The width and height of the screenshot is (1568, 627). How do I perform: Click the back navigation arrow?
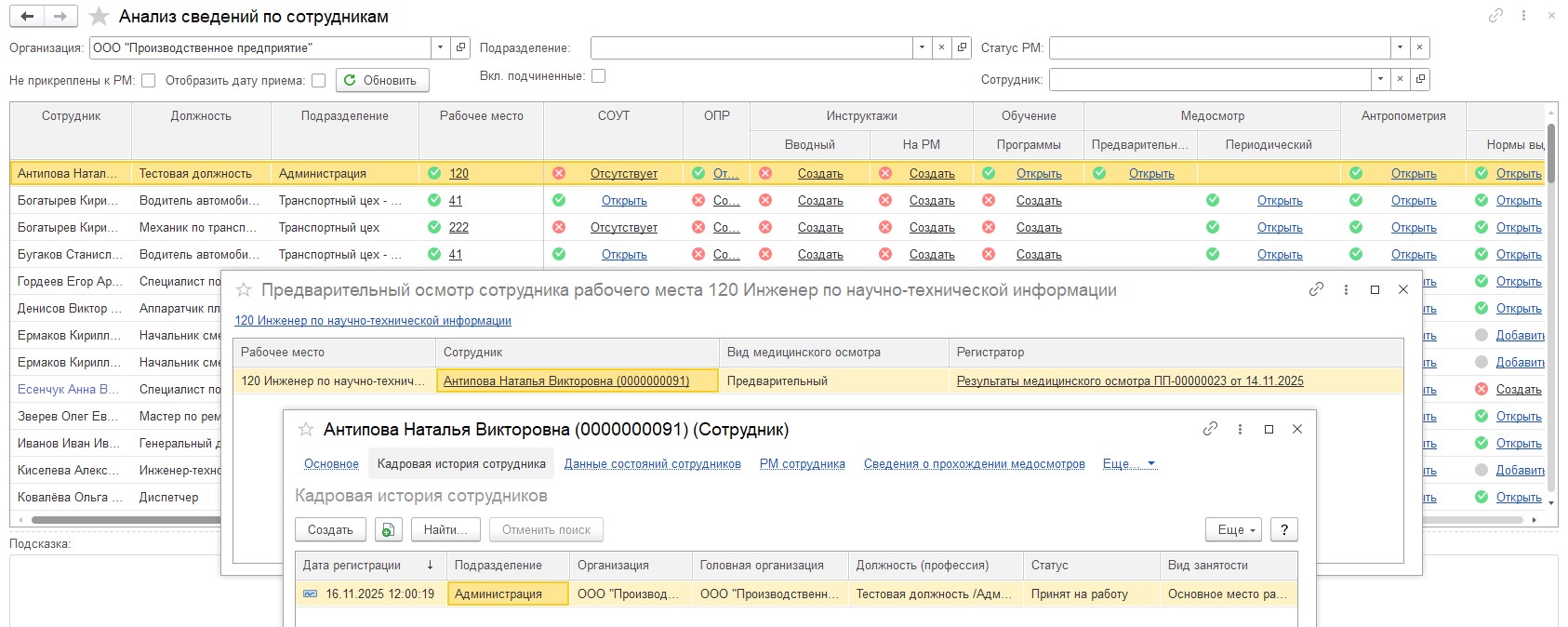(27, 17)
